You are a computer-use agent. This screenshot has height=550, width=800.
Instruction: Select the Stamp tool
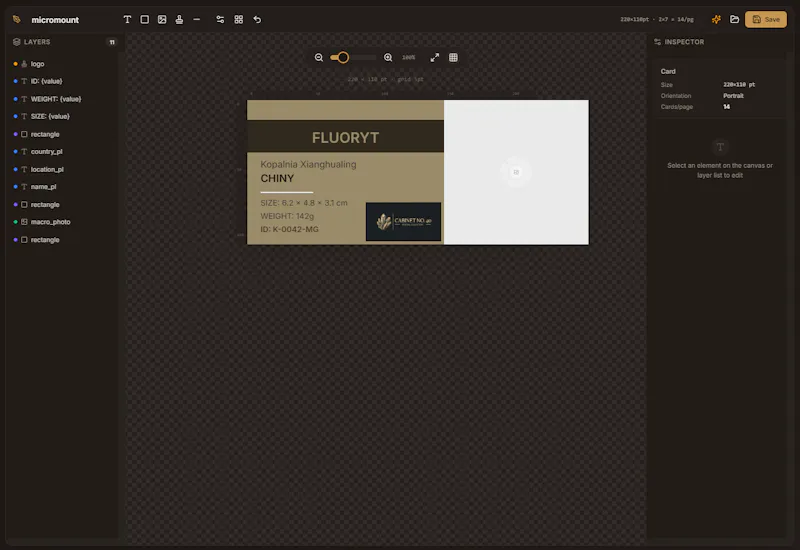pyautogui.click(x=179, y=19)
